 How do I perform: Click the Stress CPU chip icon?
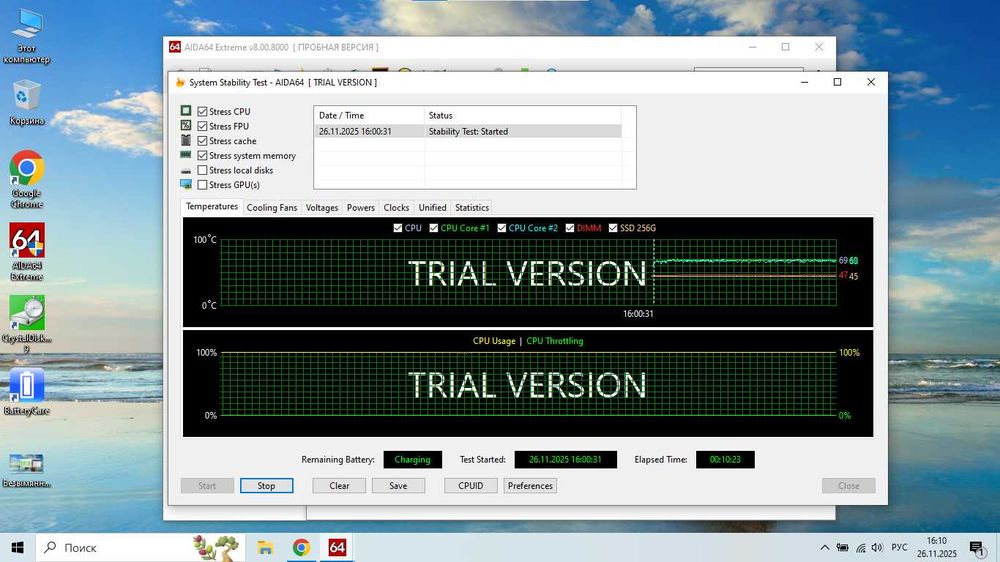tap(186, 111)
